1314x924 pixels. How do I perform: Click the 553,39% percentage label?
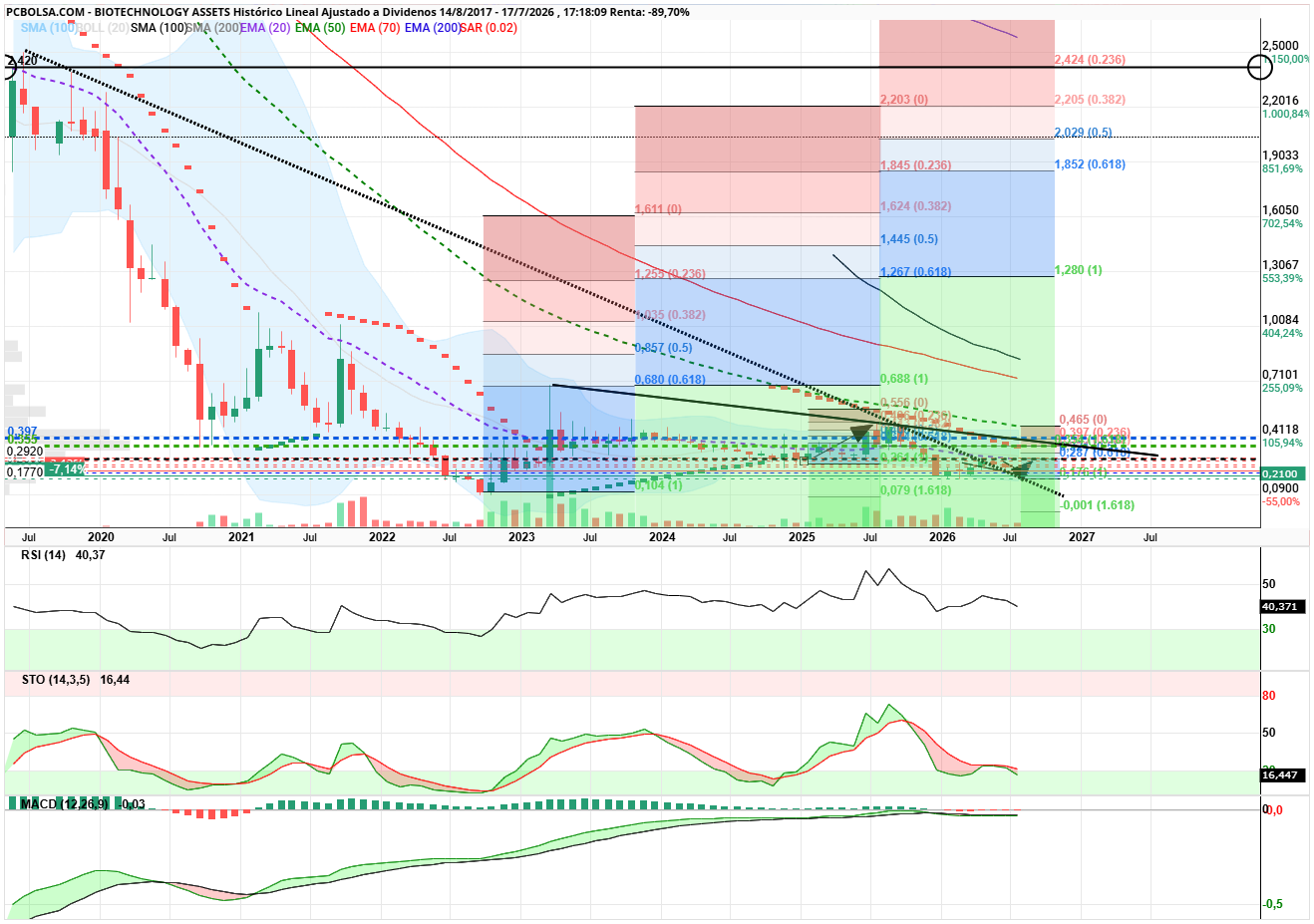1282,278
